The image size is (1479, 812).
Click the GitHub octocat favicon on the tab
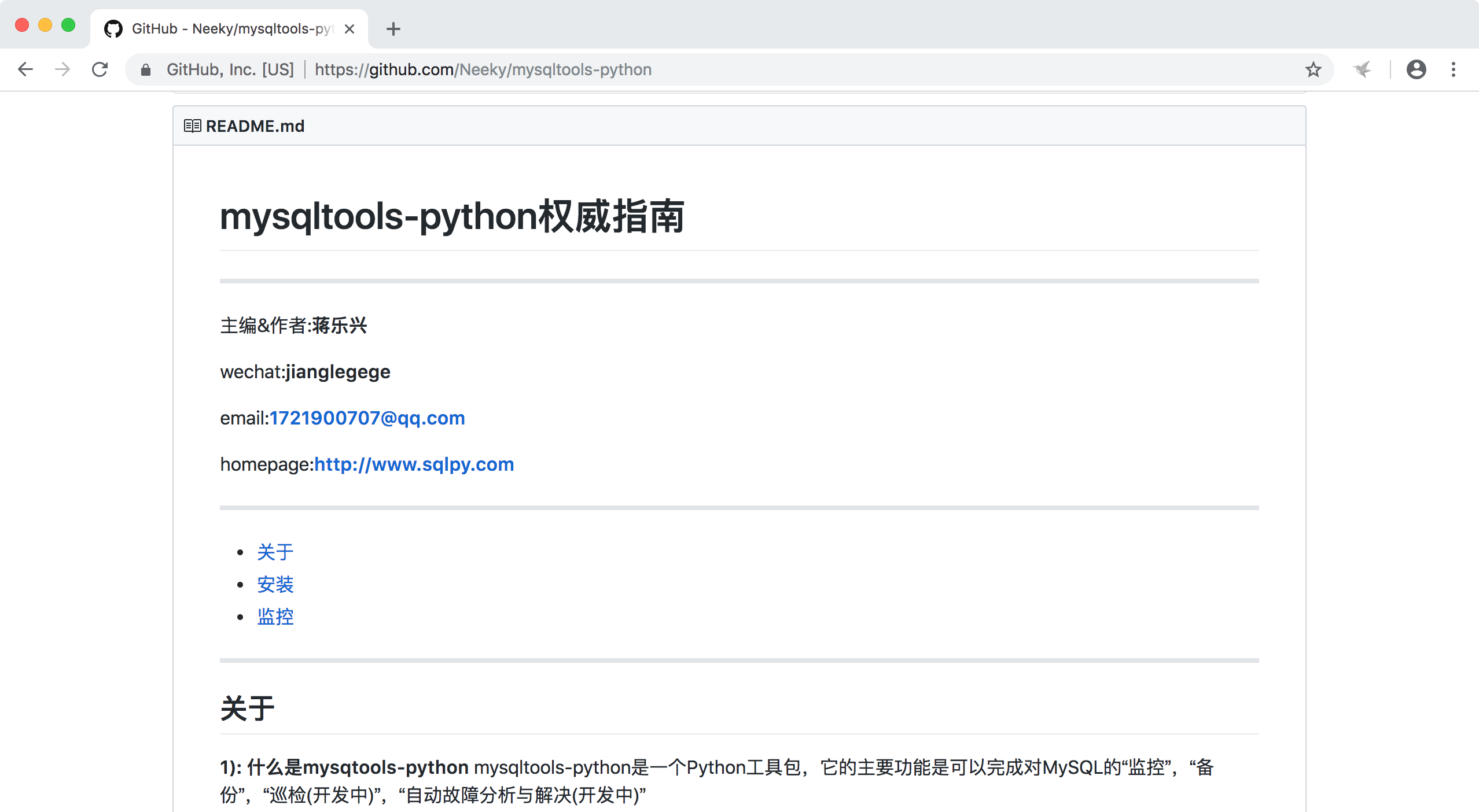click(x=113, y=29)
